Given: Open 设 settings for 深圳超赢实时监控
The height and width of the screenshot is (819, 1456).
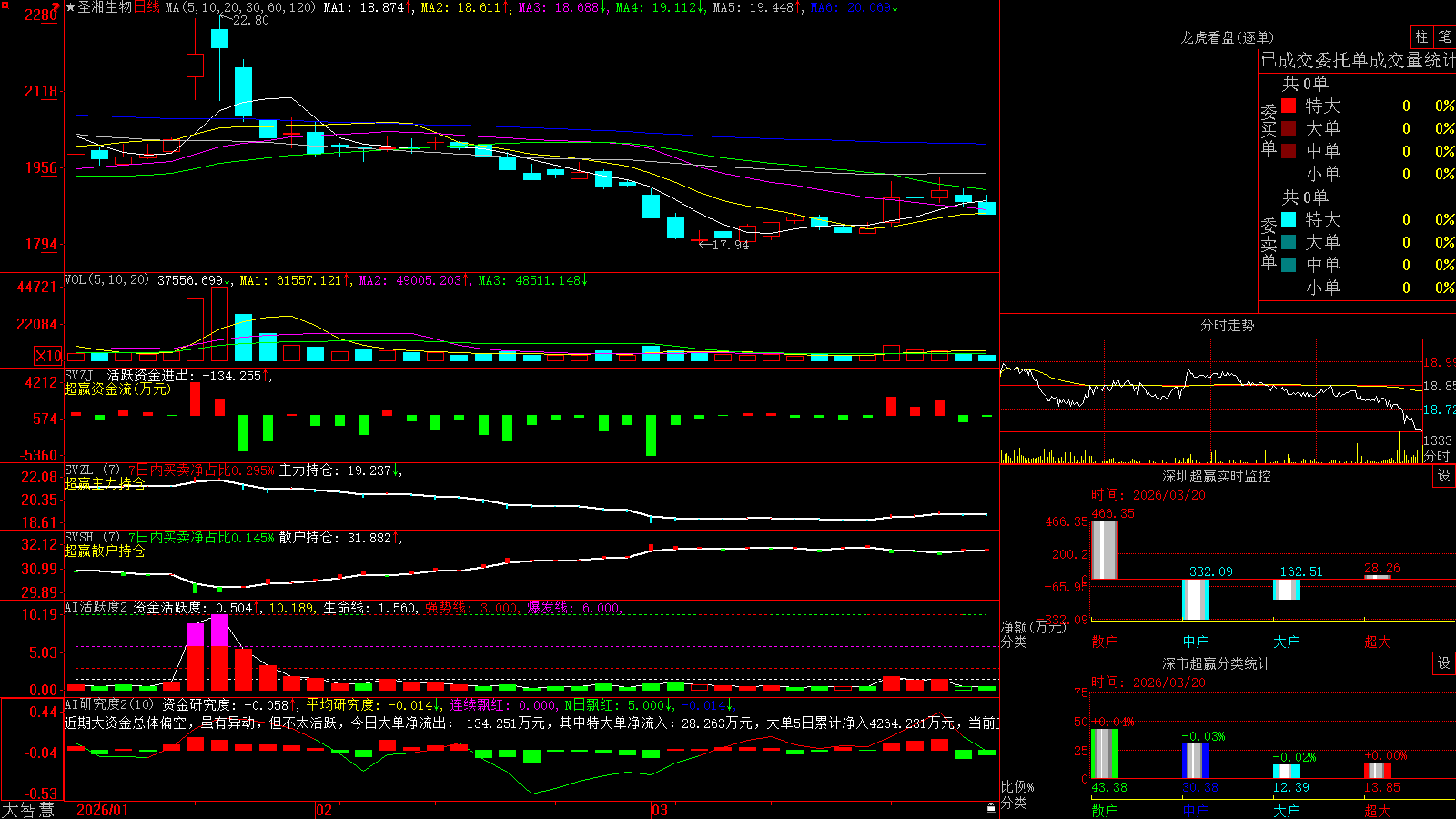Looking at the screenshot, I should (1444, 476).
